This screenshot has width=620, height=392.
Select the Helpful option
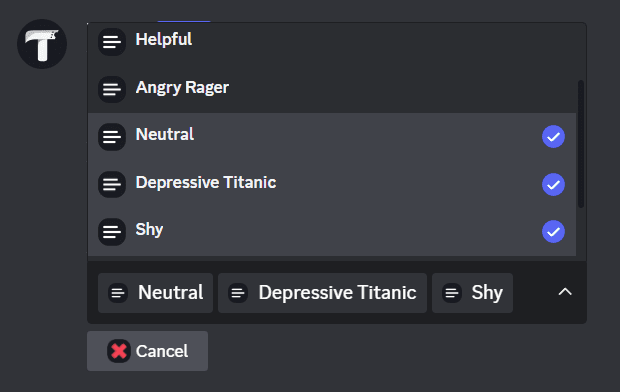click(x=332, y=42)
